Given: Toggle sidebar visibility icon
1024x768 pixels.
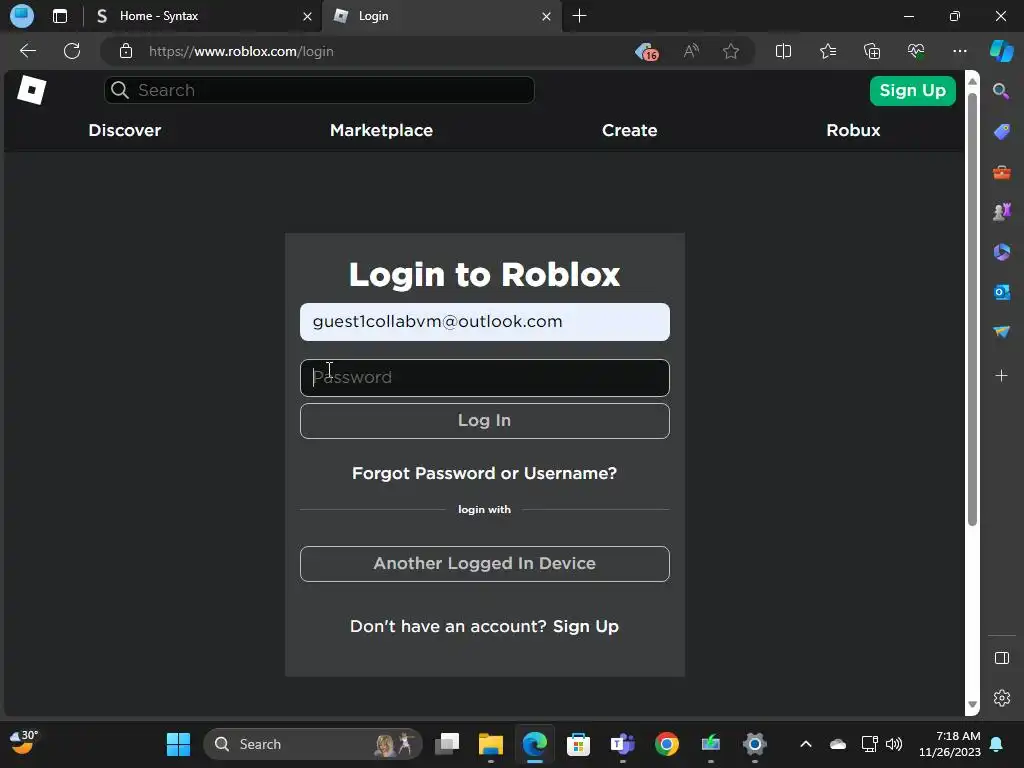Looking at the screenshot, I should (x=1001, y=658).
